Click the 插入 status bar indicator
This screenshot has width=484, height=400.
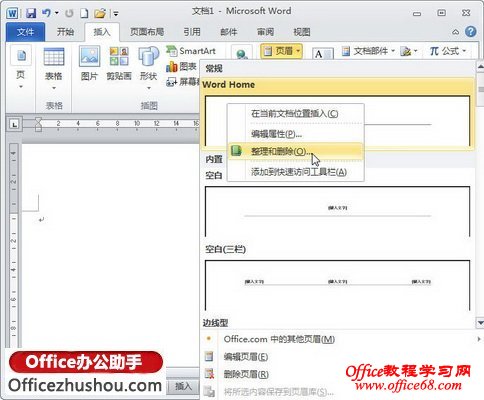point(183,386)
